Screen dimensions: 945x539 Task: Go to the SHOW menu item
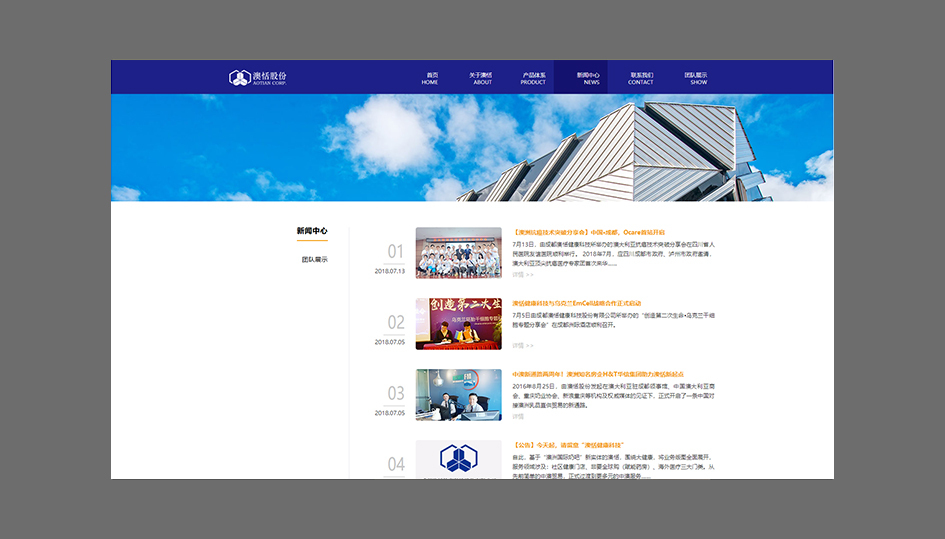click(x=697, y=78)
